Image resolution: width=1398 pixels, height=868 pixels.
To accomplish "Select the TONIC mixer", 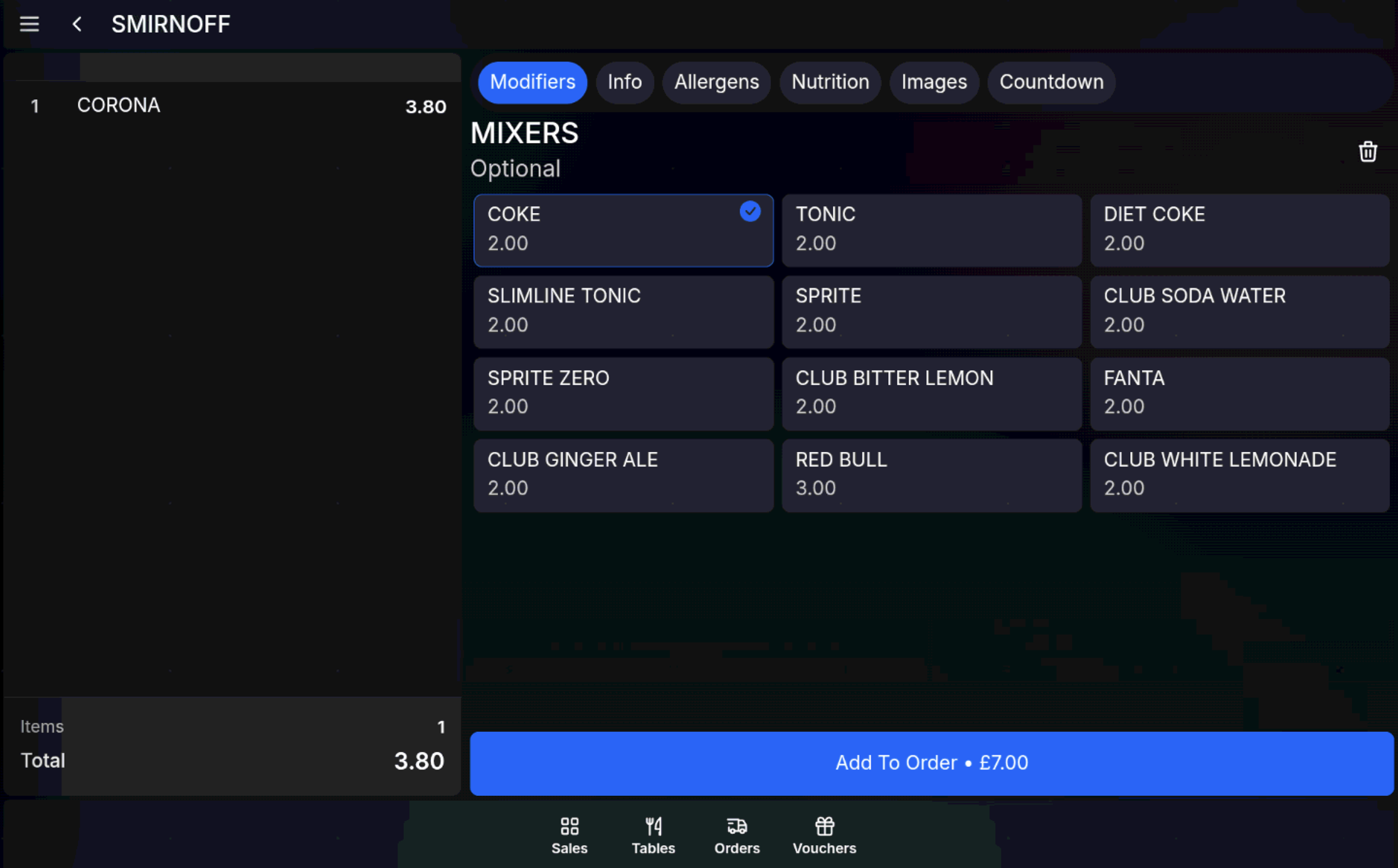I will coord(931,230).
